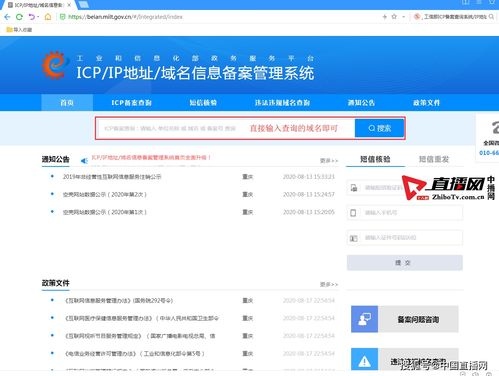This screenshot has height=376, width=499.
Task: Switch to the 短信重发 panel tab
Action: point(434,159)
